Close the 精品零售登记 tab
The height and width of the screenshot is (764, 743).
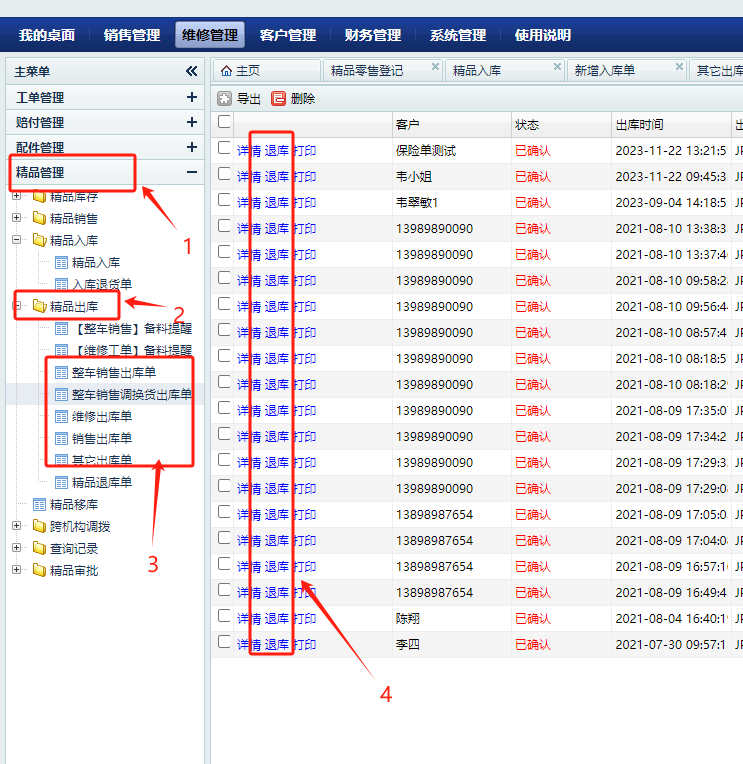tap(435, 67)
